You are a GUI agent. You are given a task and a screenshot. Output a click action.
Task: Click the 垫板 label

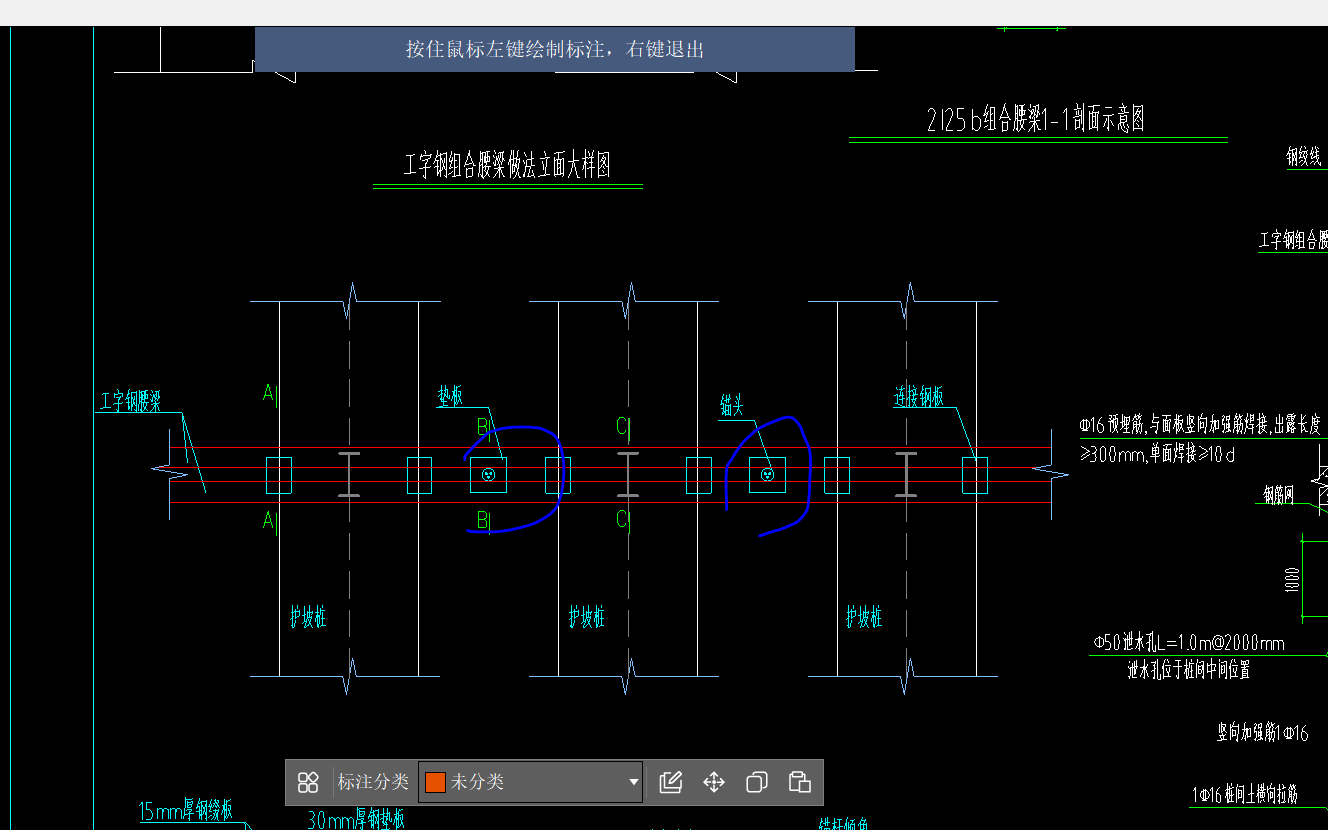pos(451,397)
